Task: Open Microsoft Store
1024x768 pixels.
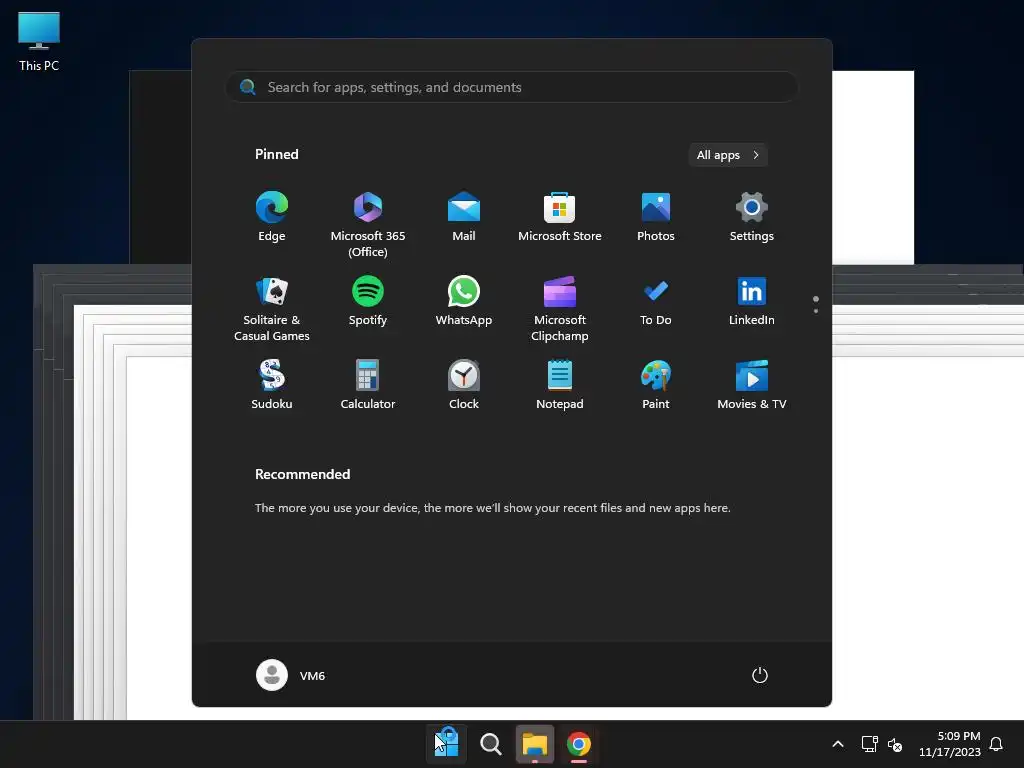Action: (x=560, y=217)
